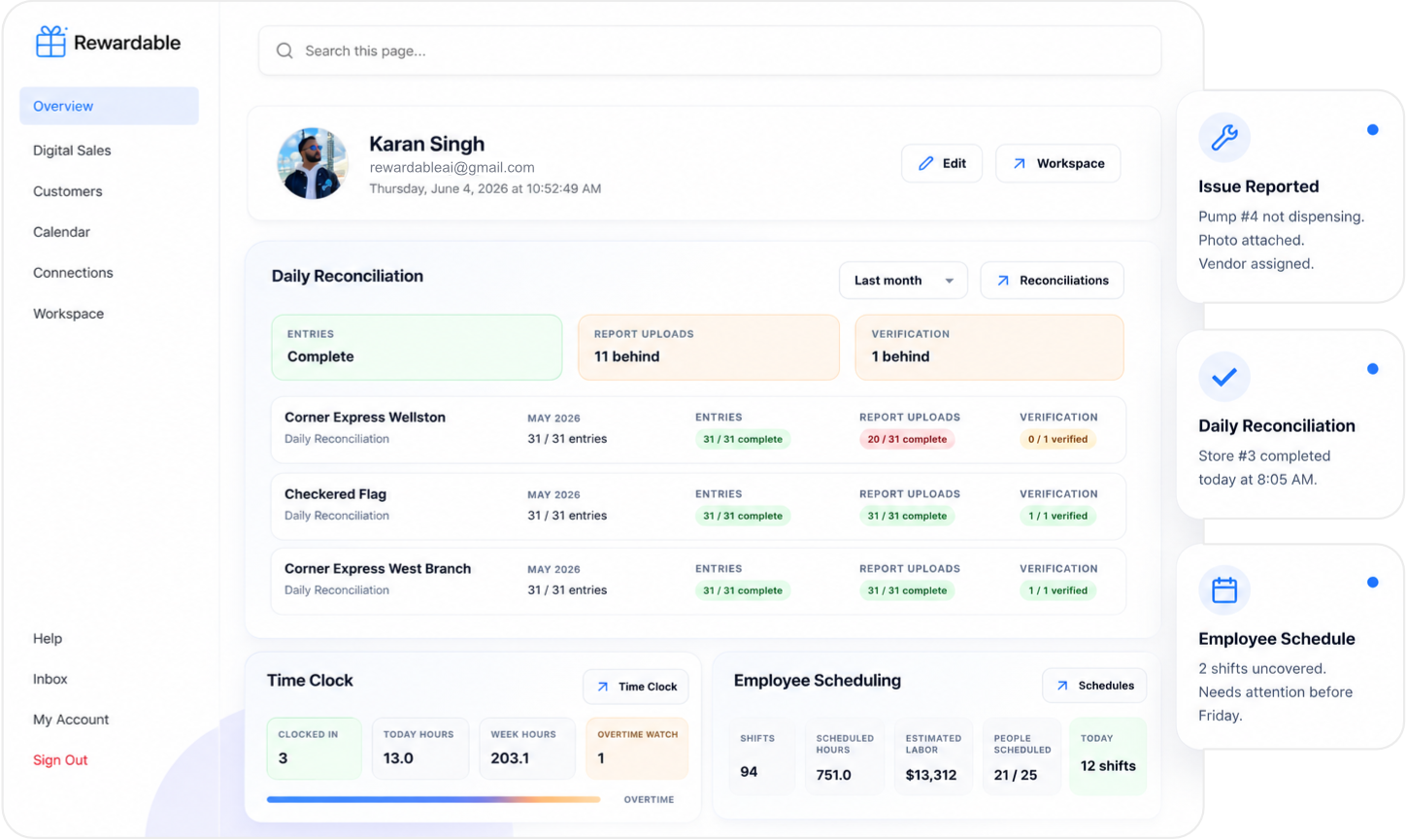
Task: Click the Rewardable gift box logo icon
Action: point(50,42)
